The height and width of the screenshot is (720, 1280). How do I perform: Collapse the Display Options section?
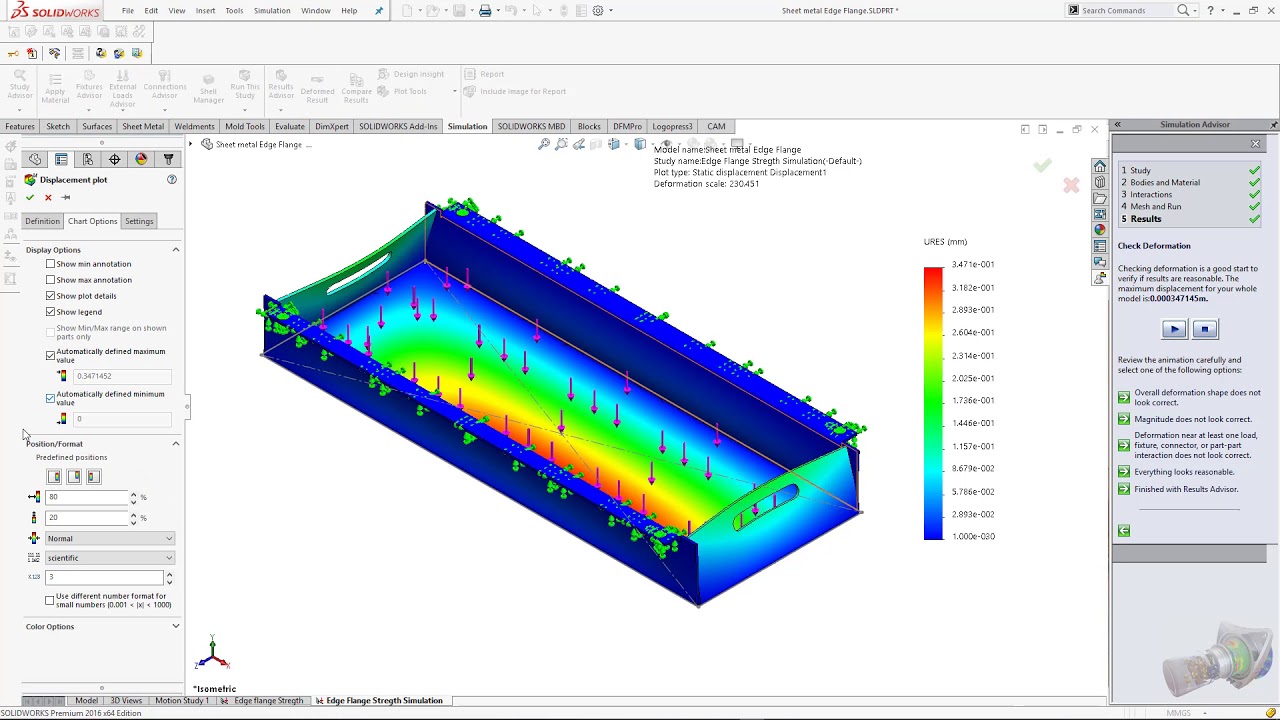(176, 250)
